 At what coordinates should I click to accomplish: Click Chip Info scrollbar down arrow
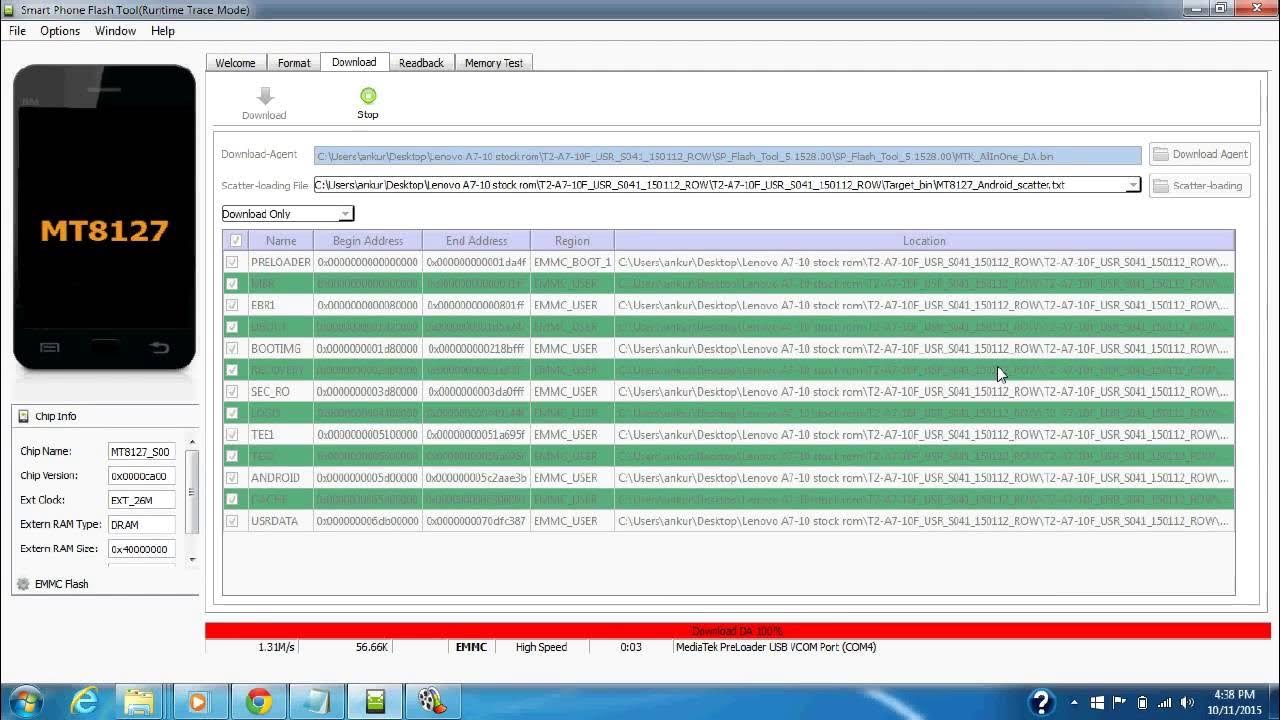click(193, 560)
